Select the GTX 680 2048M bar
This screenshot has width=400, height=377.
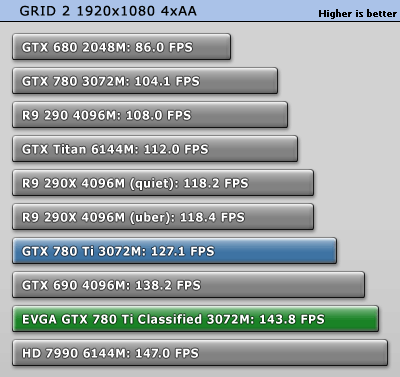[121, 47]
